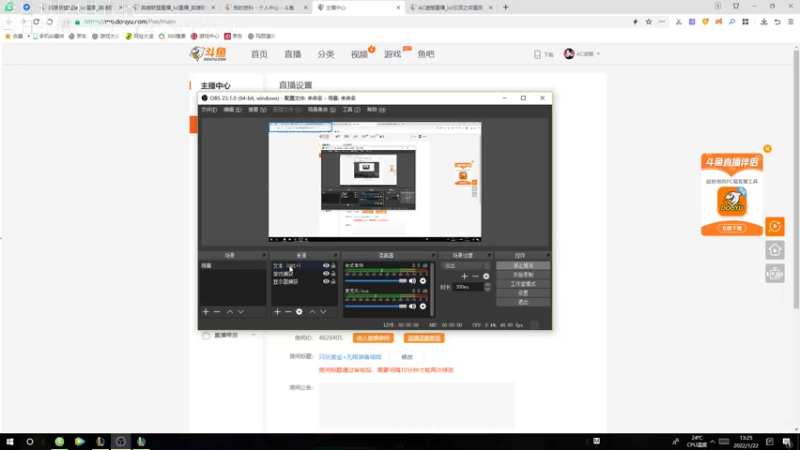This screenshot has height=450, width=800.
Task: Open transition properties gear icon
Action: (486, 276)
